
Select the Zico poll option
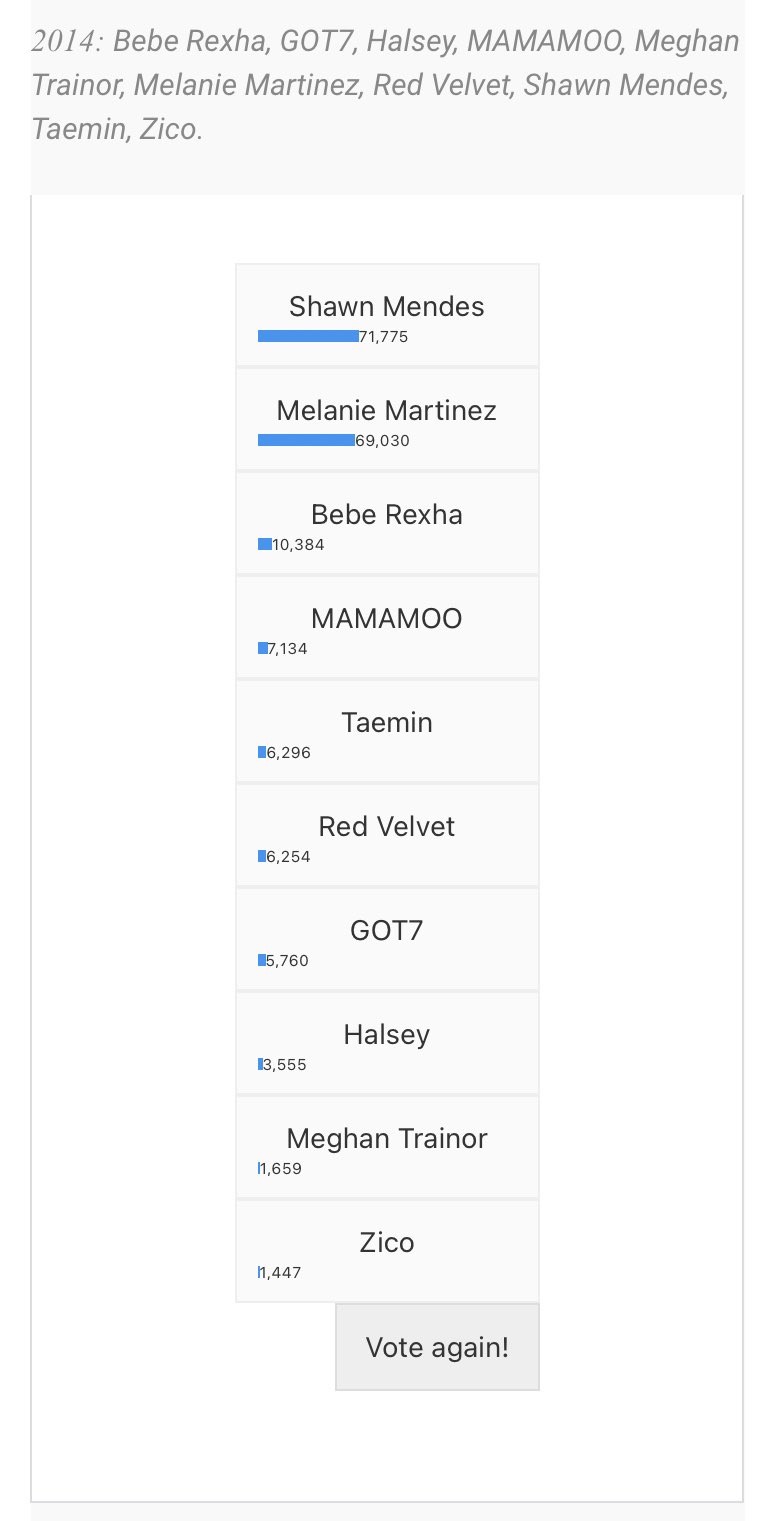coord(387,1251)
